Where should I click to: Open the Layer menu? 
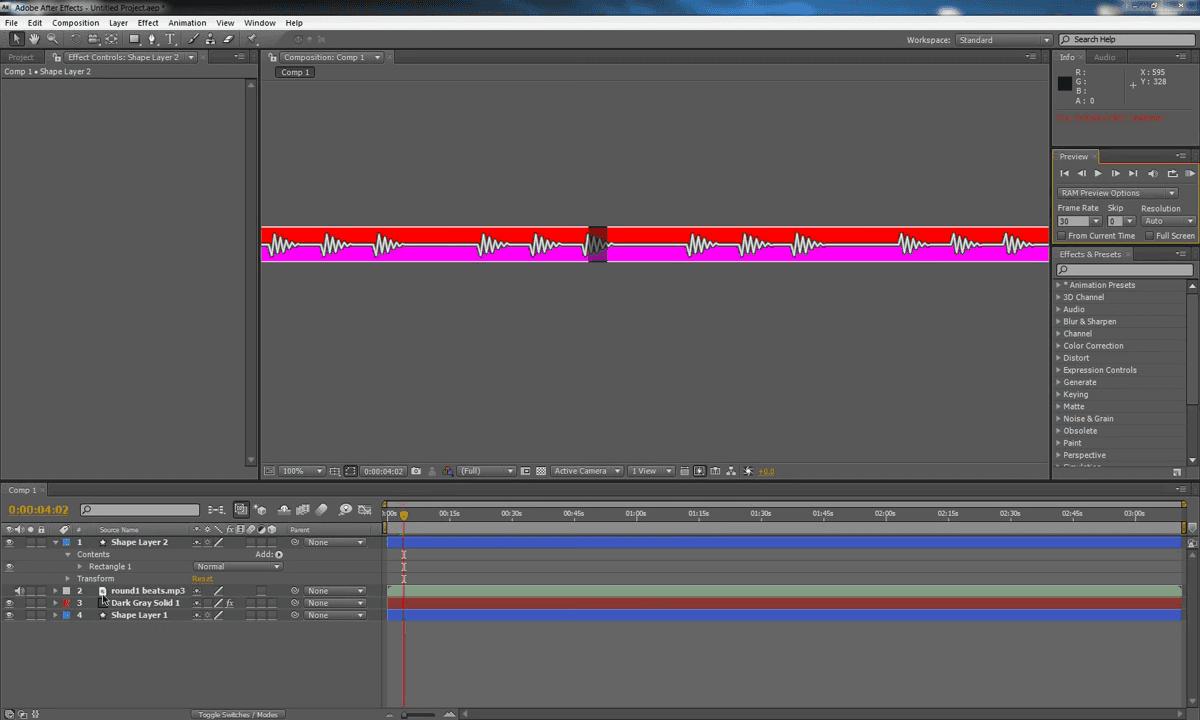coord(118,22)
